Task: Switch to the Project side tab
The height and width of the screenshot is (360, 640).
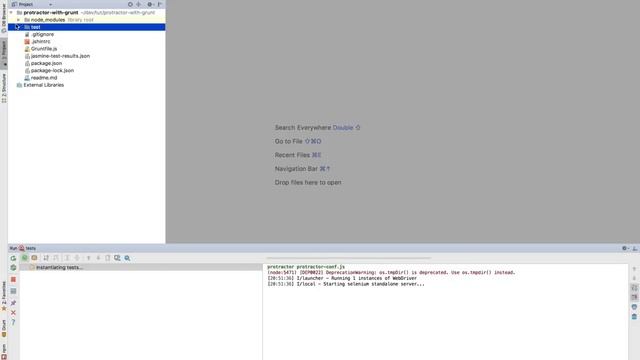Action: coord(4,52)
